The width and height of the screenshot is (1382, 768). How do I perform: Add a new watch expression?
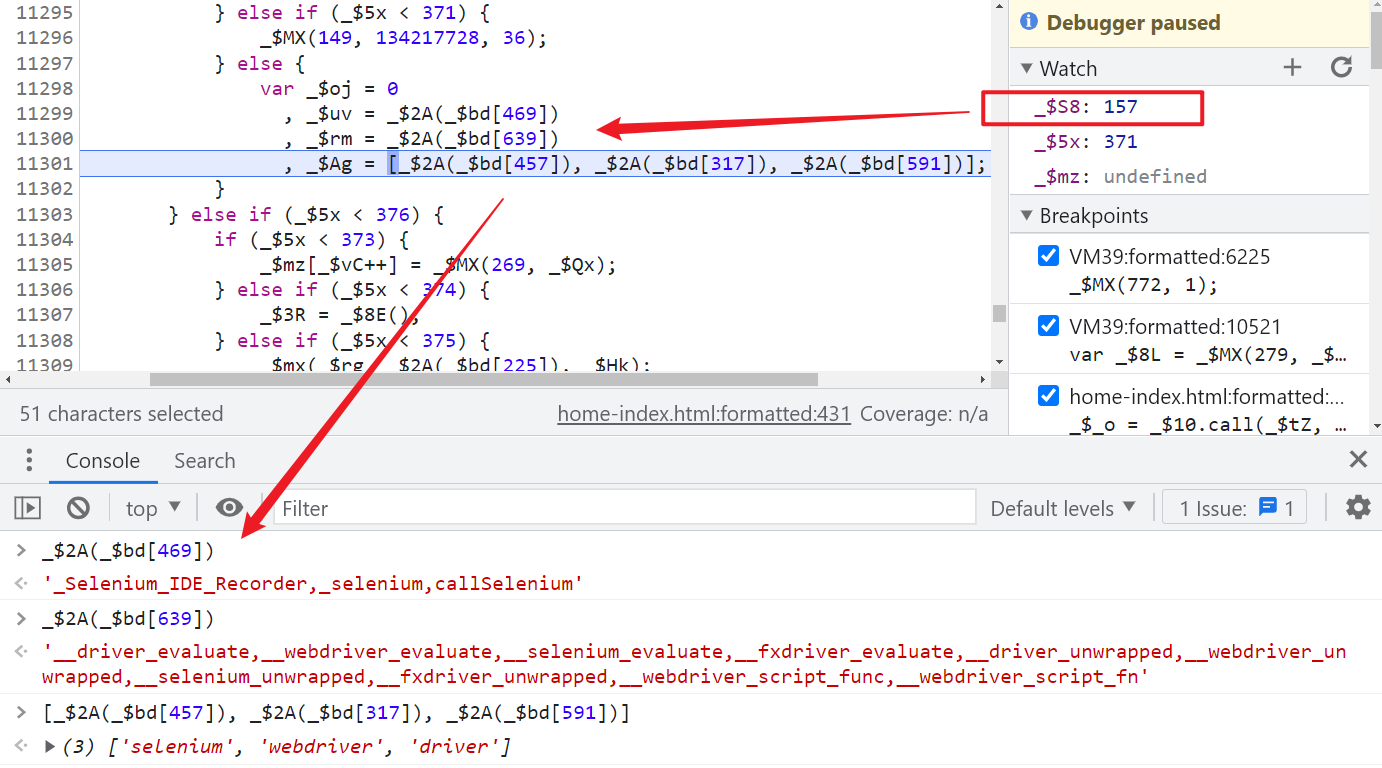pyautogui.click(x=1293, y=68)
